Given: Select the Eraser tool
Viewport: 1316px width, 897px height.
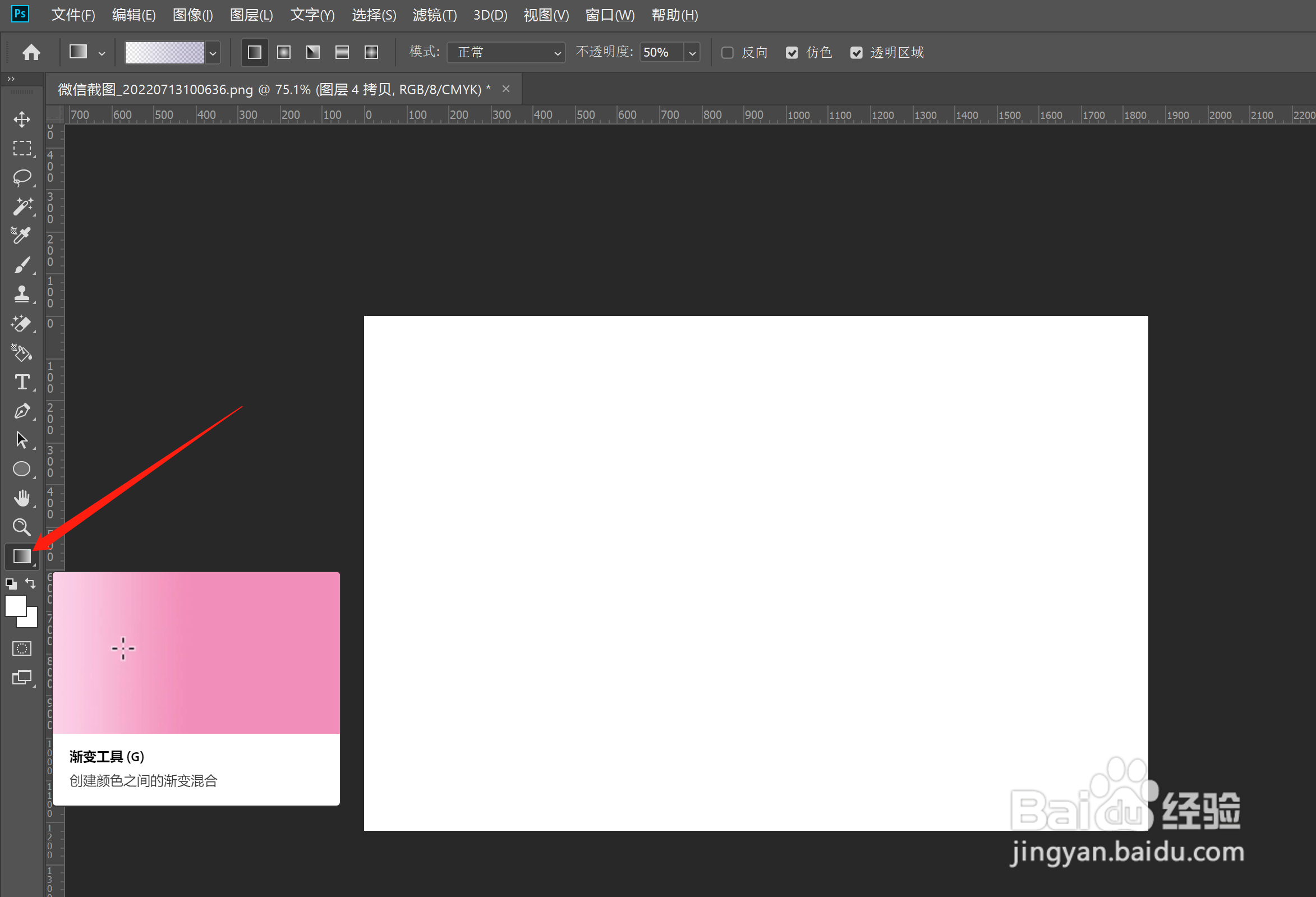Looking at the screenshot, I should [x=21, y=323].
